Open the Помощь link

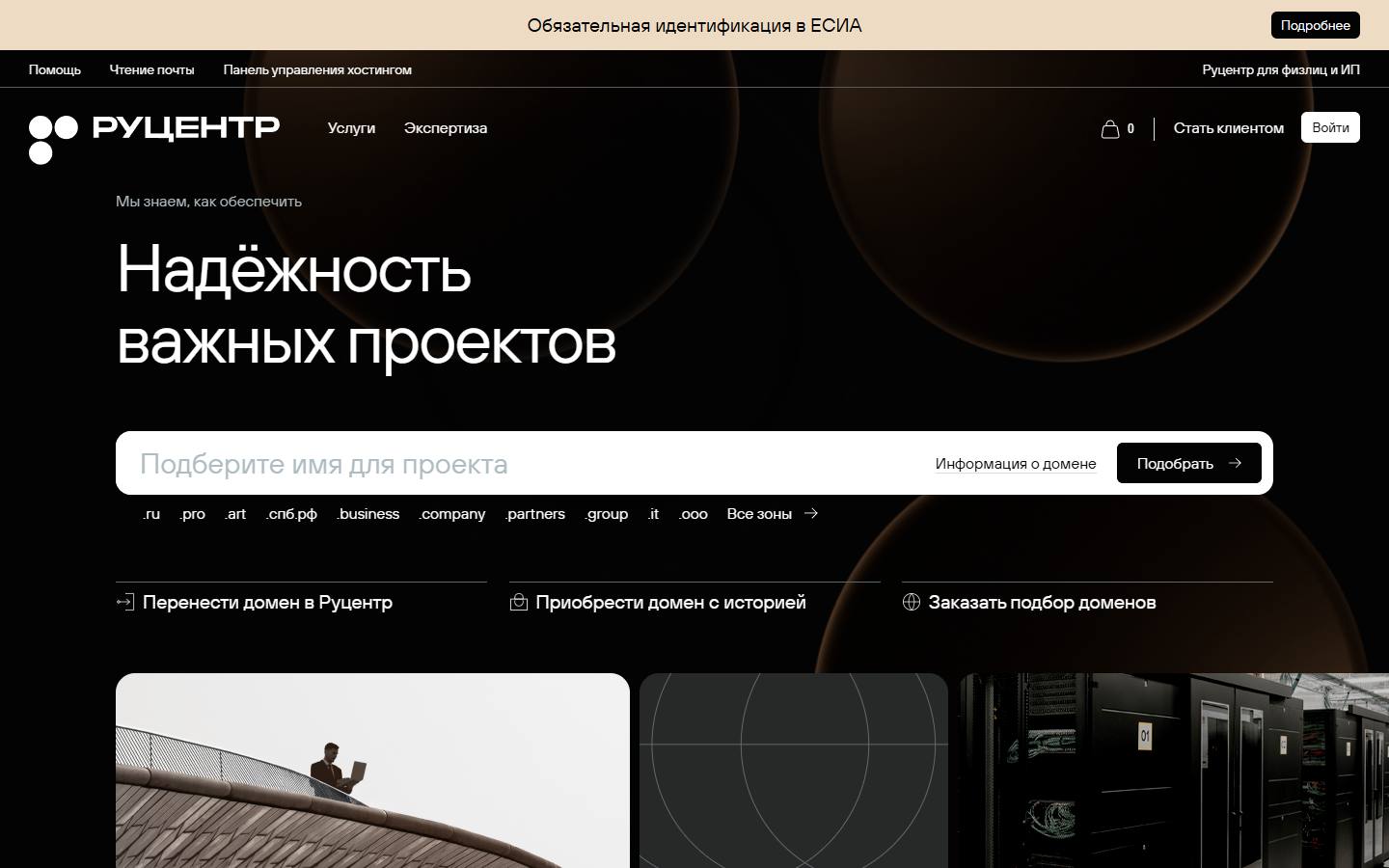[x=55, y=69]
